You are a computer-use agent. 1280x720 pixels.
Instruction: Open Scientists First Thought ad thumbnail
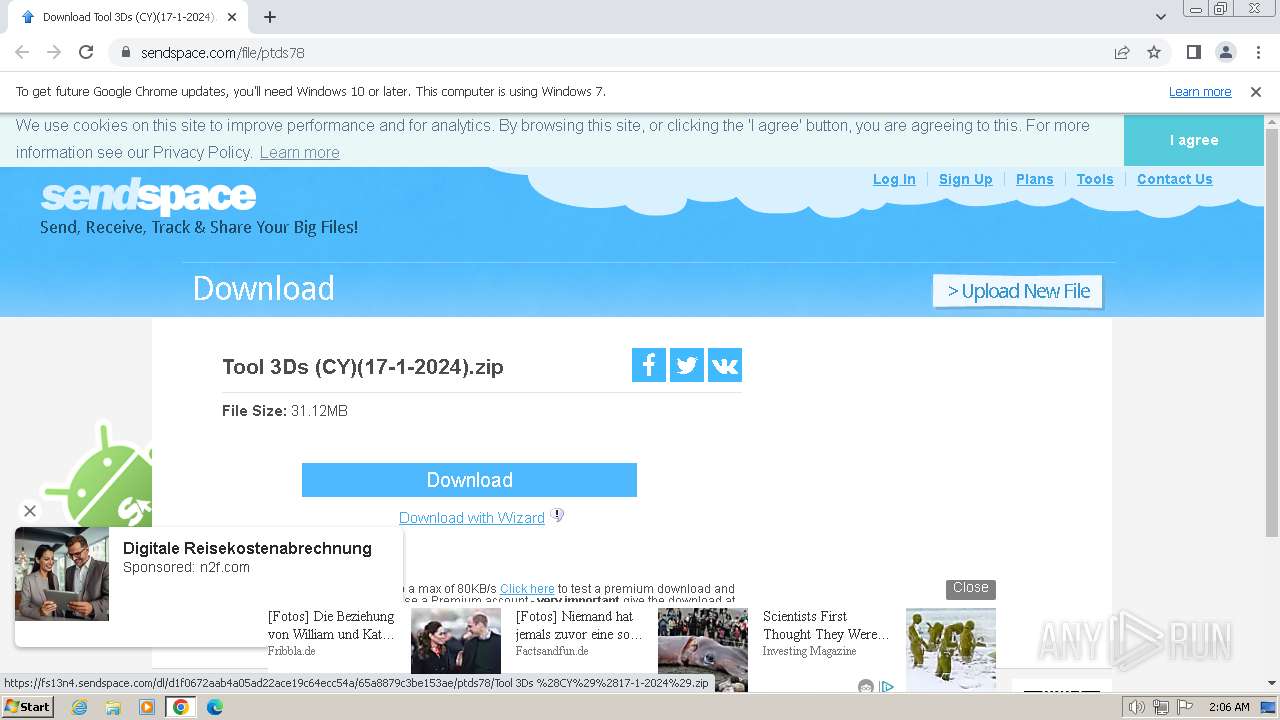951,648
